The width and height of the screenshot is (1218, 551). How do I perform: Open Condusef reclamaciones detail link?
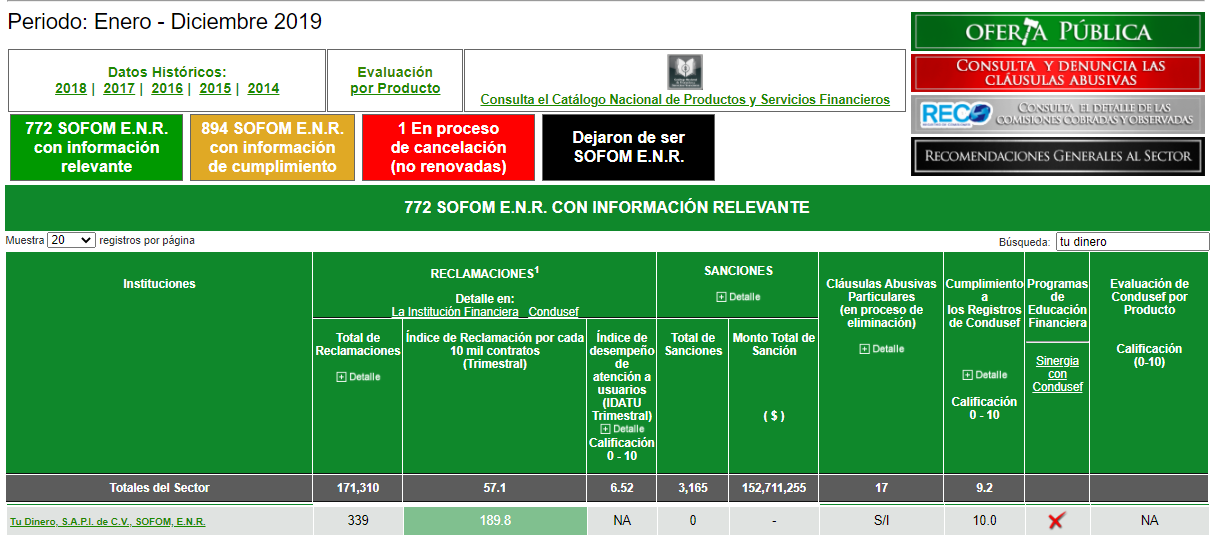553,312
